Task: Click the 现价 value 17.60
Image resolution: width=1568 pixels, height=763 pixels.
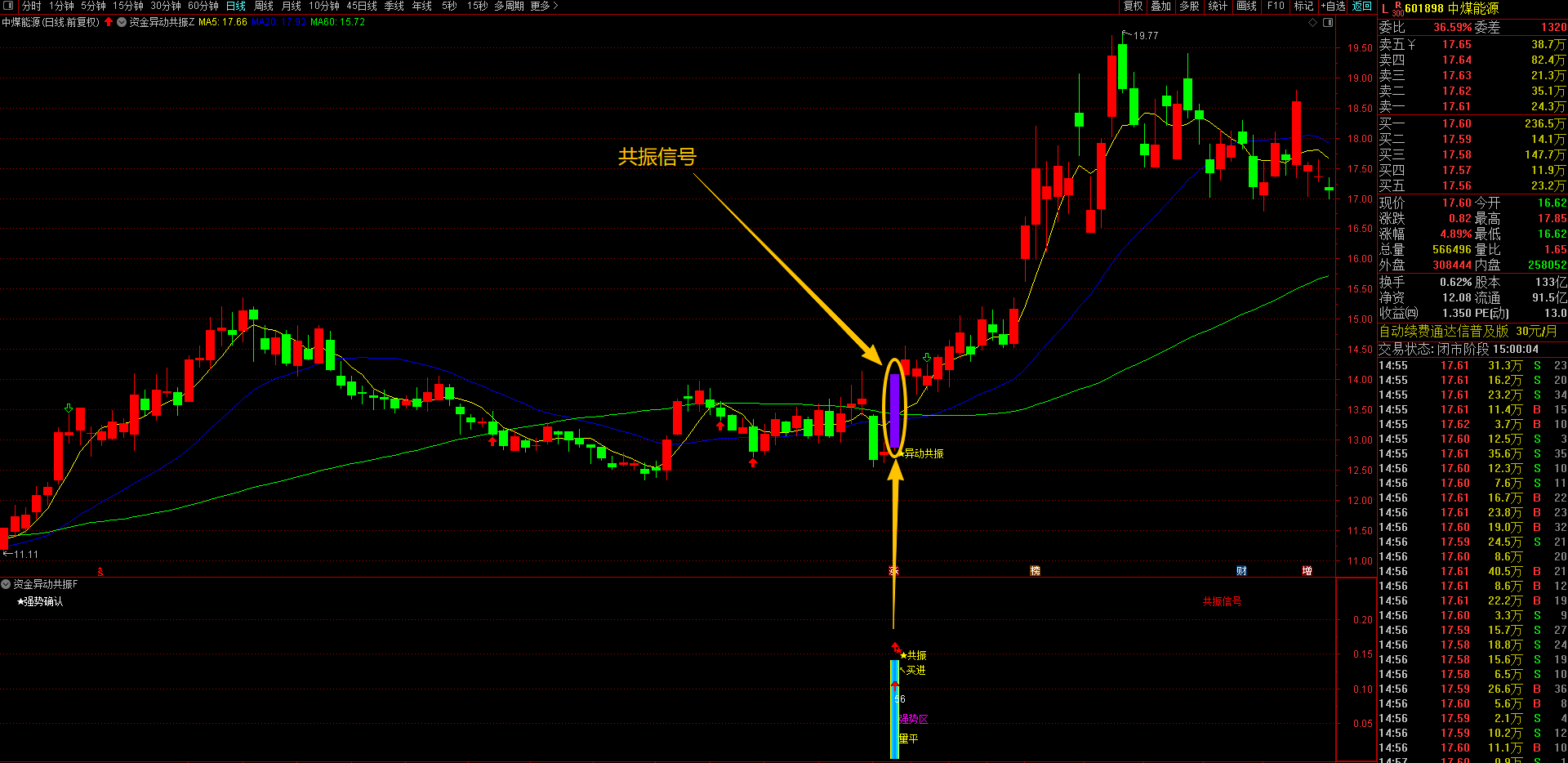Action: pos(1456,203)
